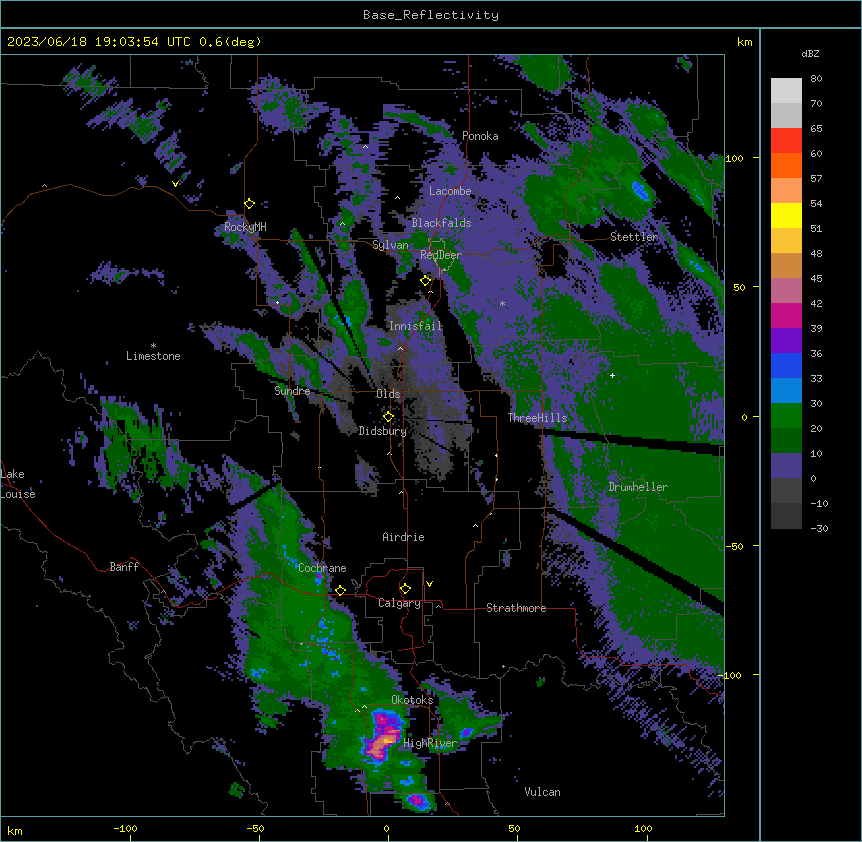Click the Strathmore town label
The width and height of the screenshot is (862, 842).
pos(516,608)
